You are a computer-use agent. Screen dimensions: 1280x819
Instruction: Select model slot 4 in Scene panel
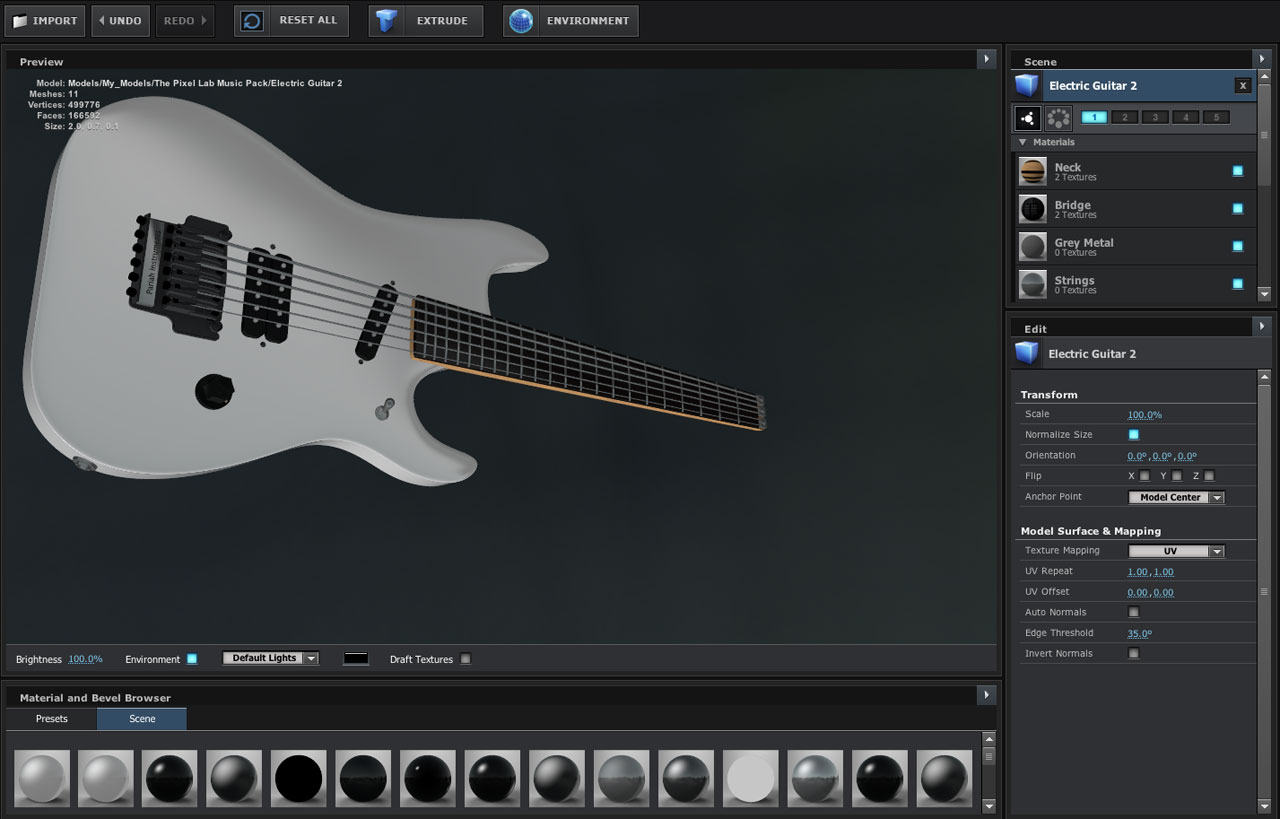(x=1185, y=118)
